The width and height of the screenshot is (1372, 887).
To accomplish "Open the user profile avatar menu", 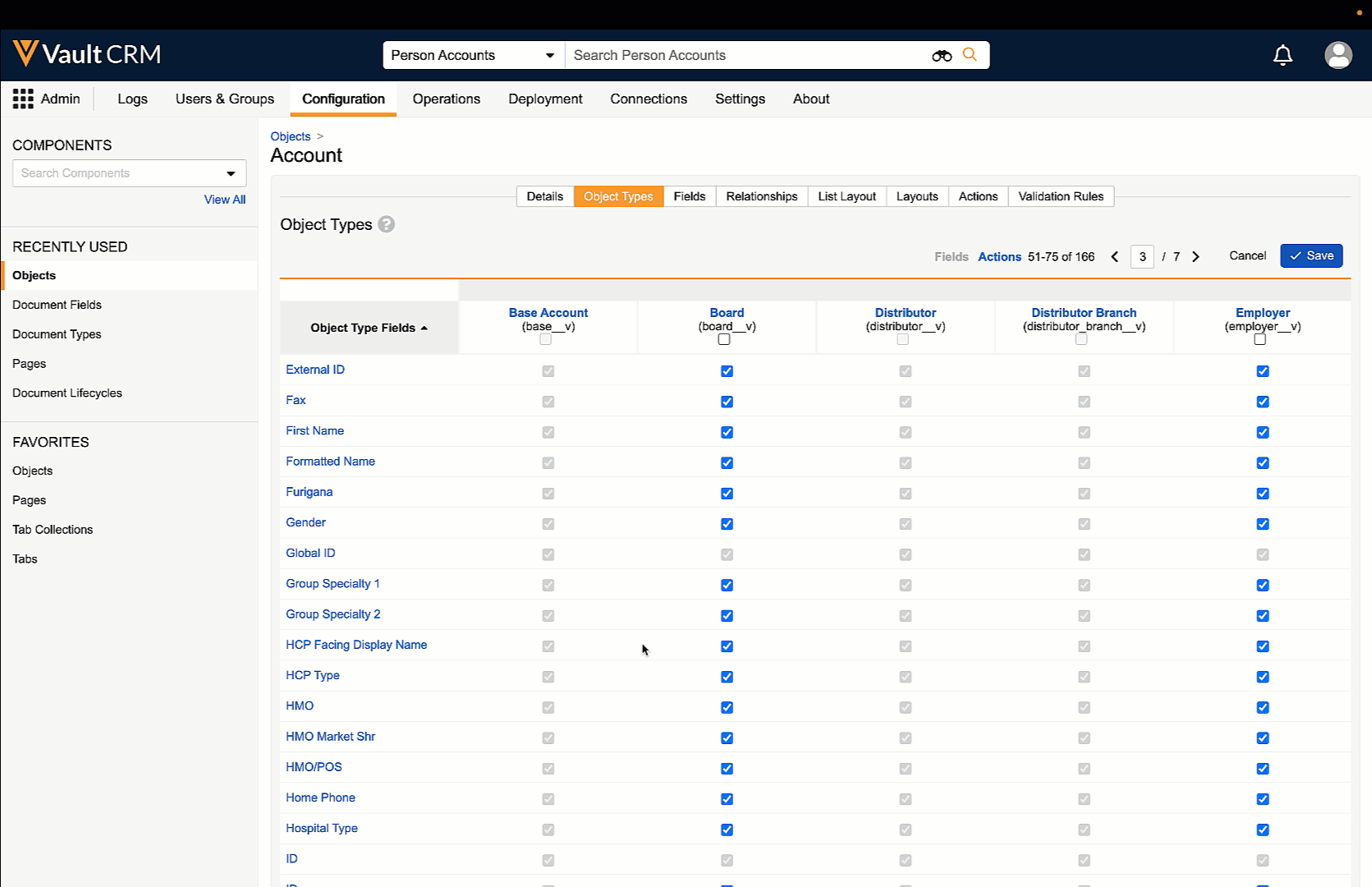I will 1338,55.
